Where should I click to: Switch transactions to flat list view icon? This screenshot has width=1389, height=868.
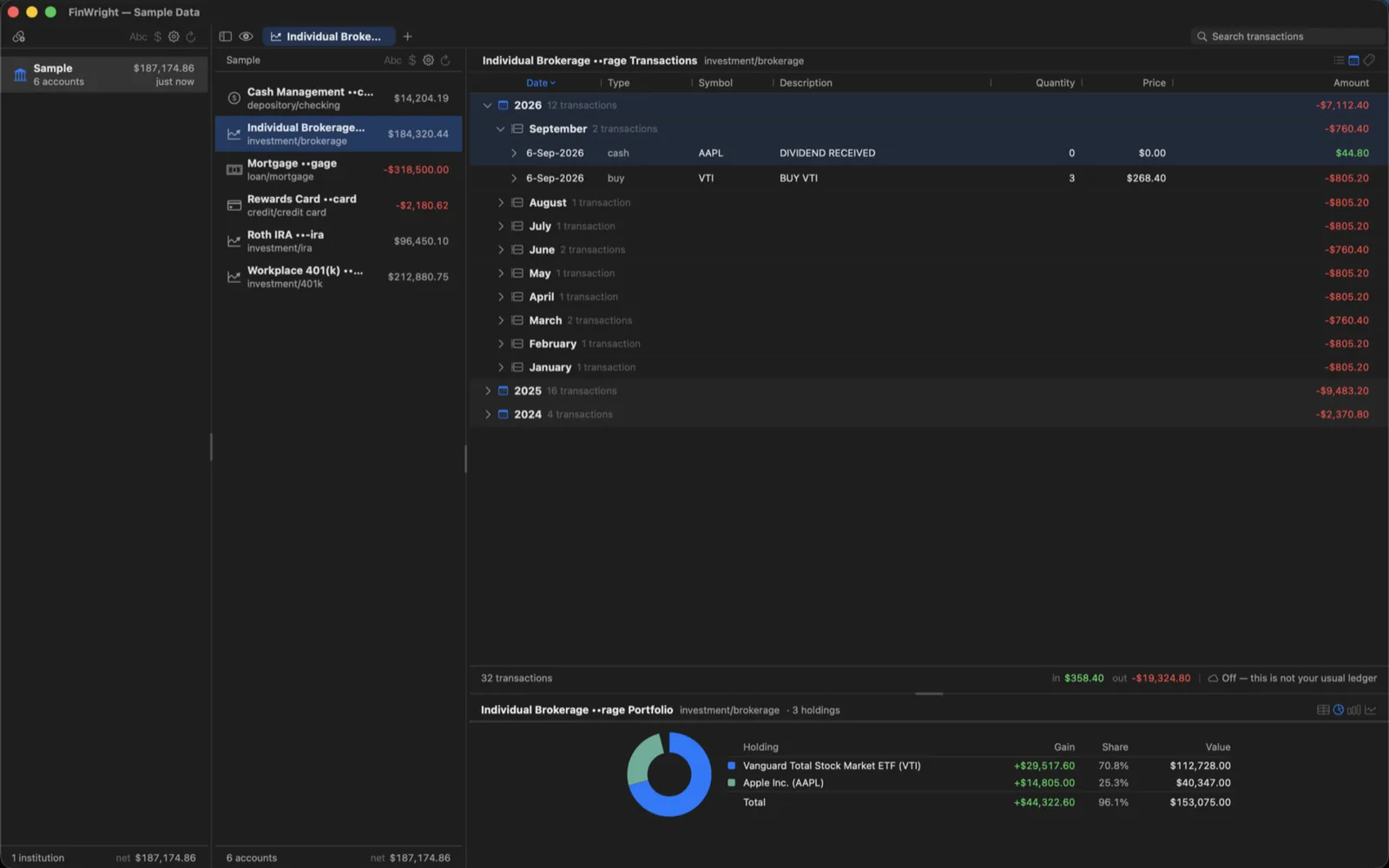[x=1339, y=60]
